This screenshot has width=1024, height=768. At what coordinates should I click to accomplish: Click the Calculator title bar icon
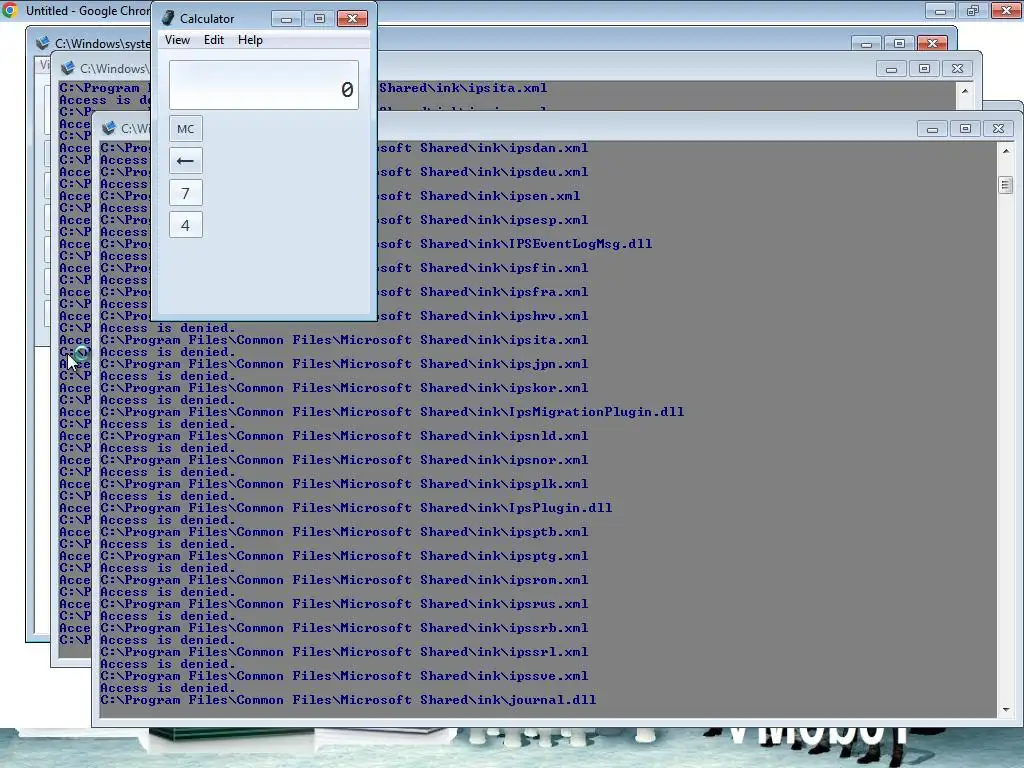tap(168, 18)
